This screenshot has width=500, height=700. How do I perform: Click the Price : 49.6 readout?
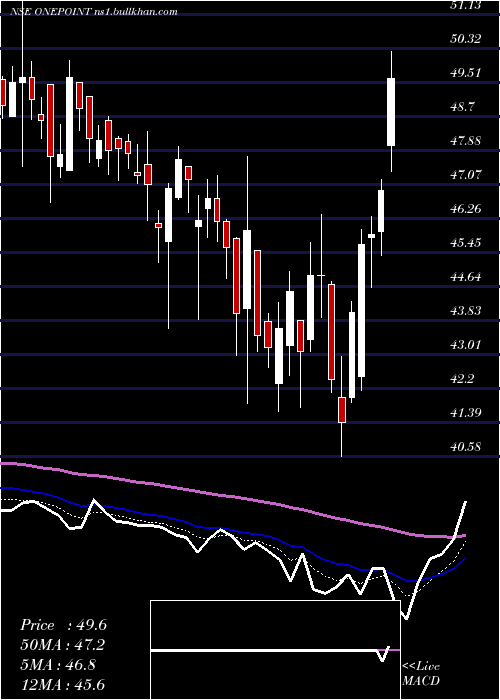(x=63, y=625)
